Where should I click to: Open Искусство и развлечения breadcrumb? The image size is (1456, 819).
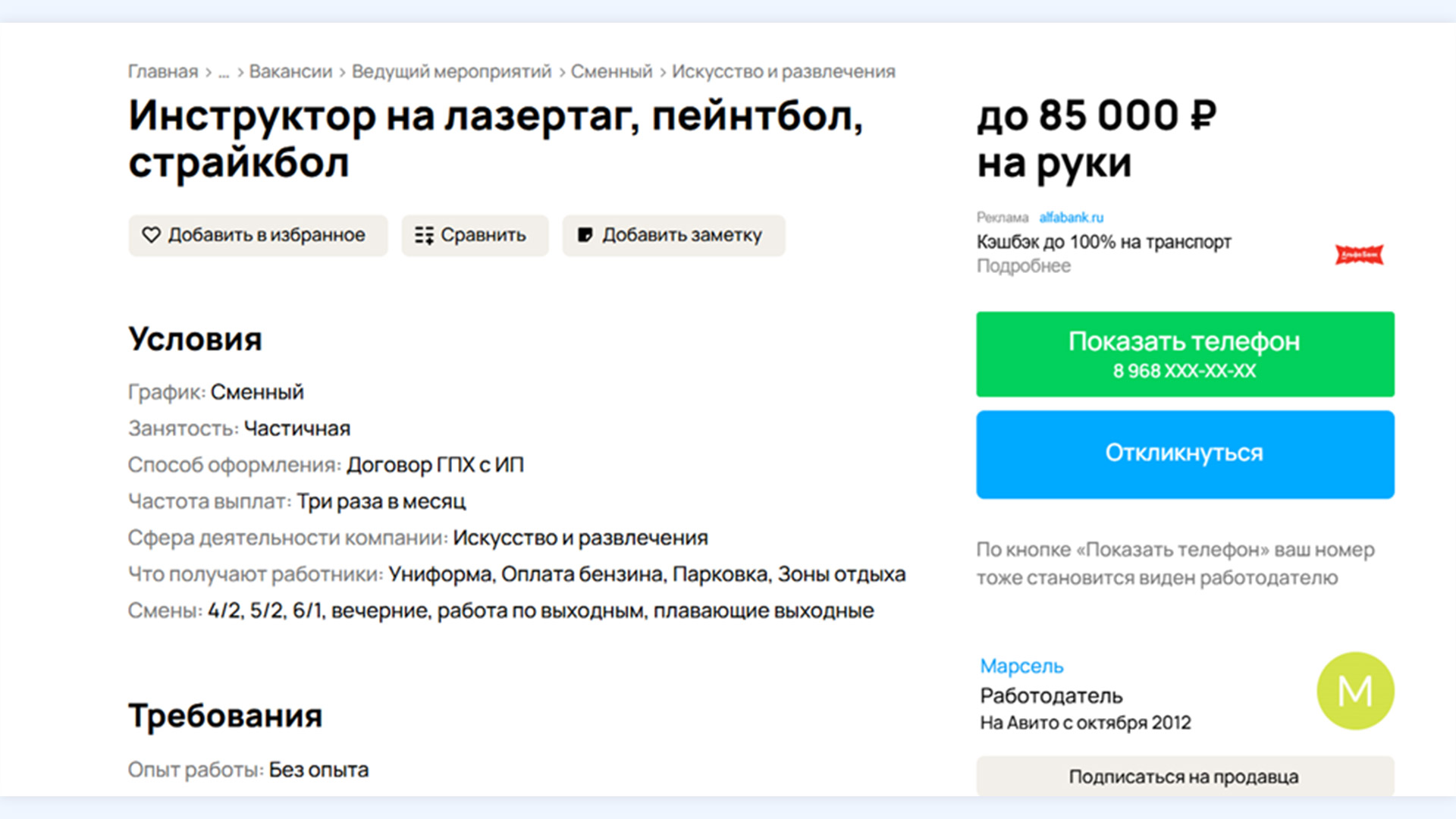point(783,71)
